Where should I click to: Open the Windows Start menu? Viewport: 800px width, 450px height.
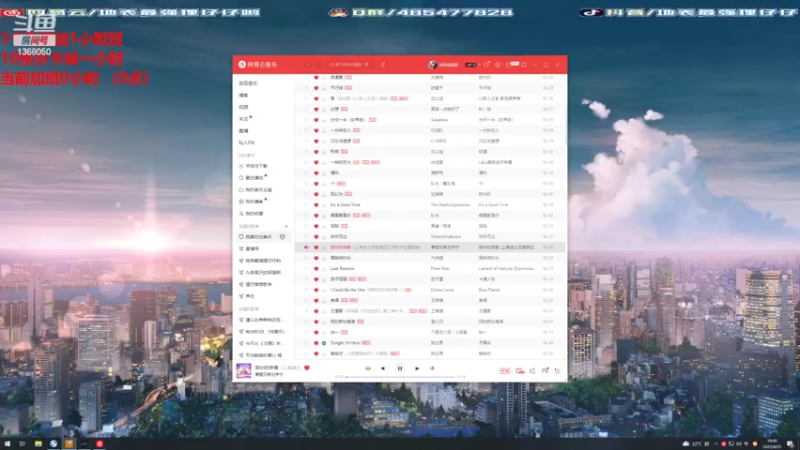tap(7, 444)
